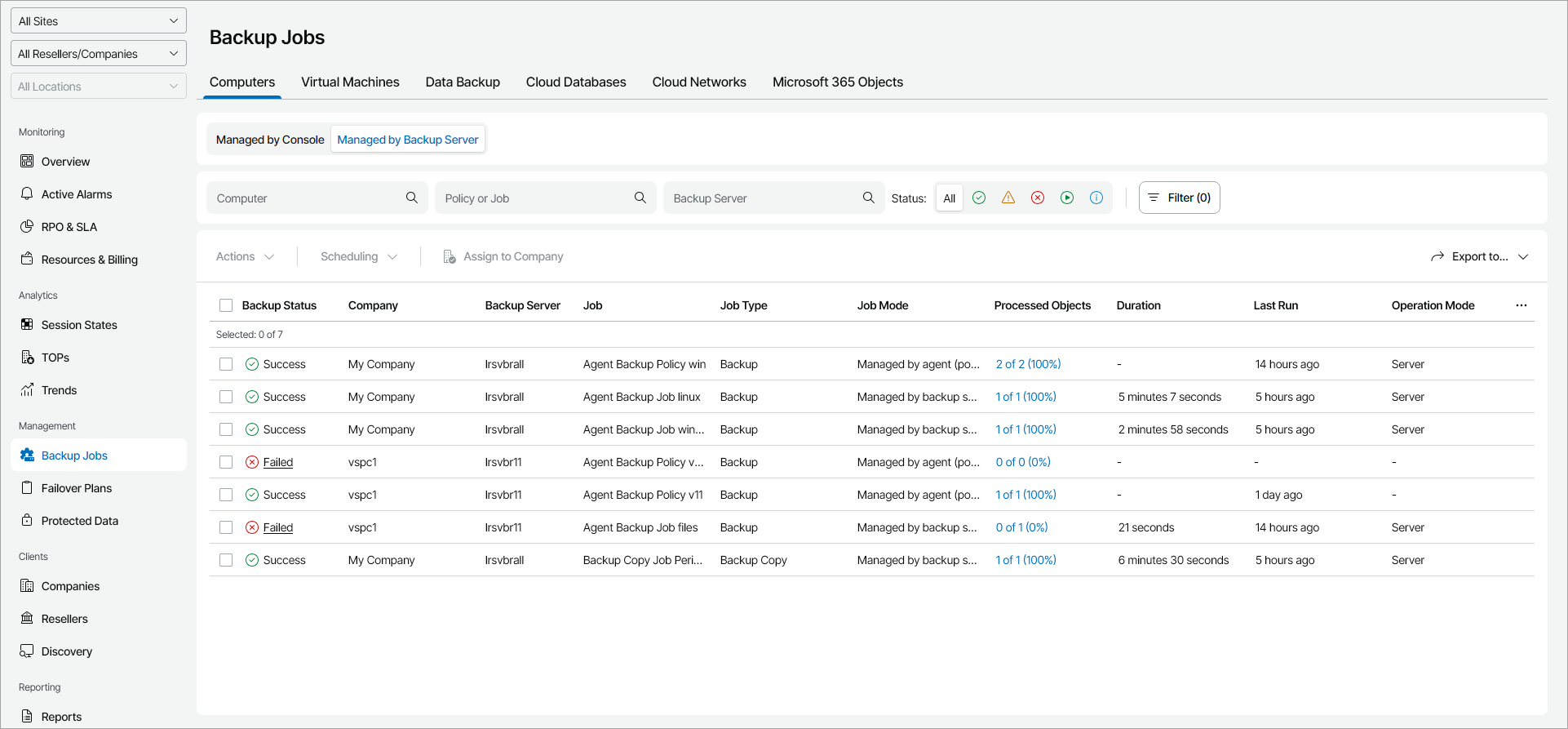Select the Backup Copy Job row checkbox

point(226,560)
